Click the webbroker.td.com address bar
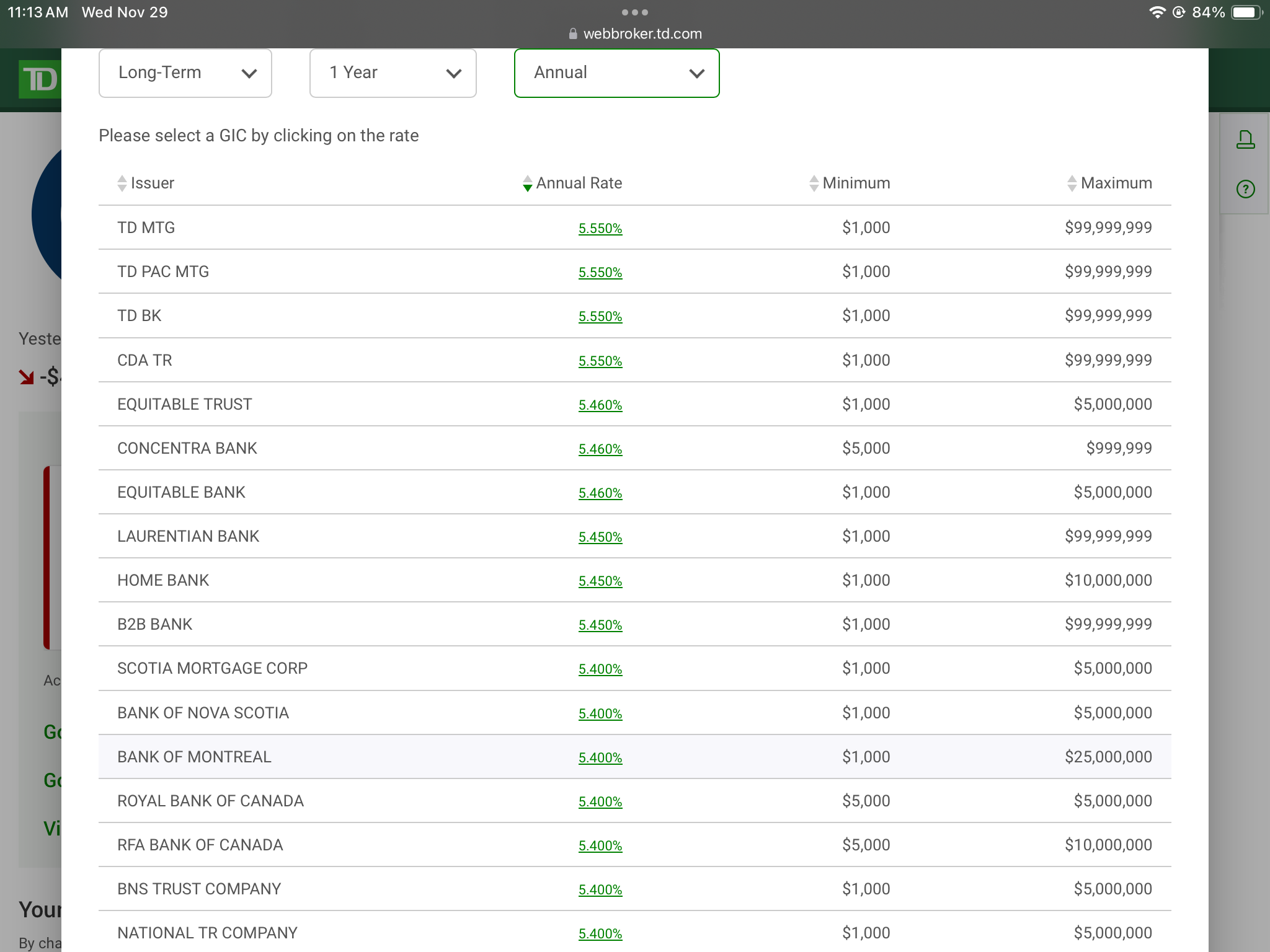The height and width of the screenshot is (952, 1270). point(635,34)
